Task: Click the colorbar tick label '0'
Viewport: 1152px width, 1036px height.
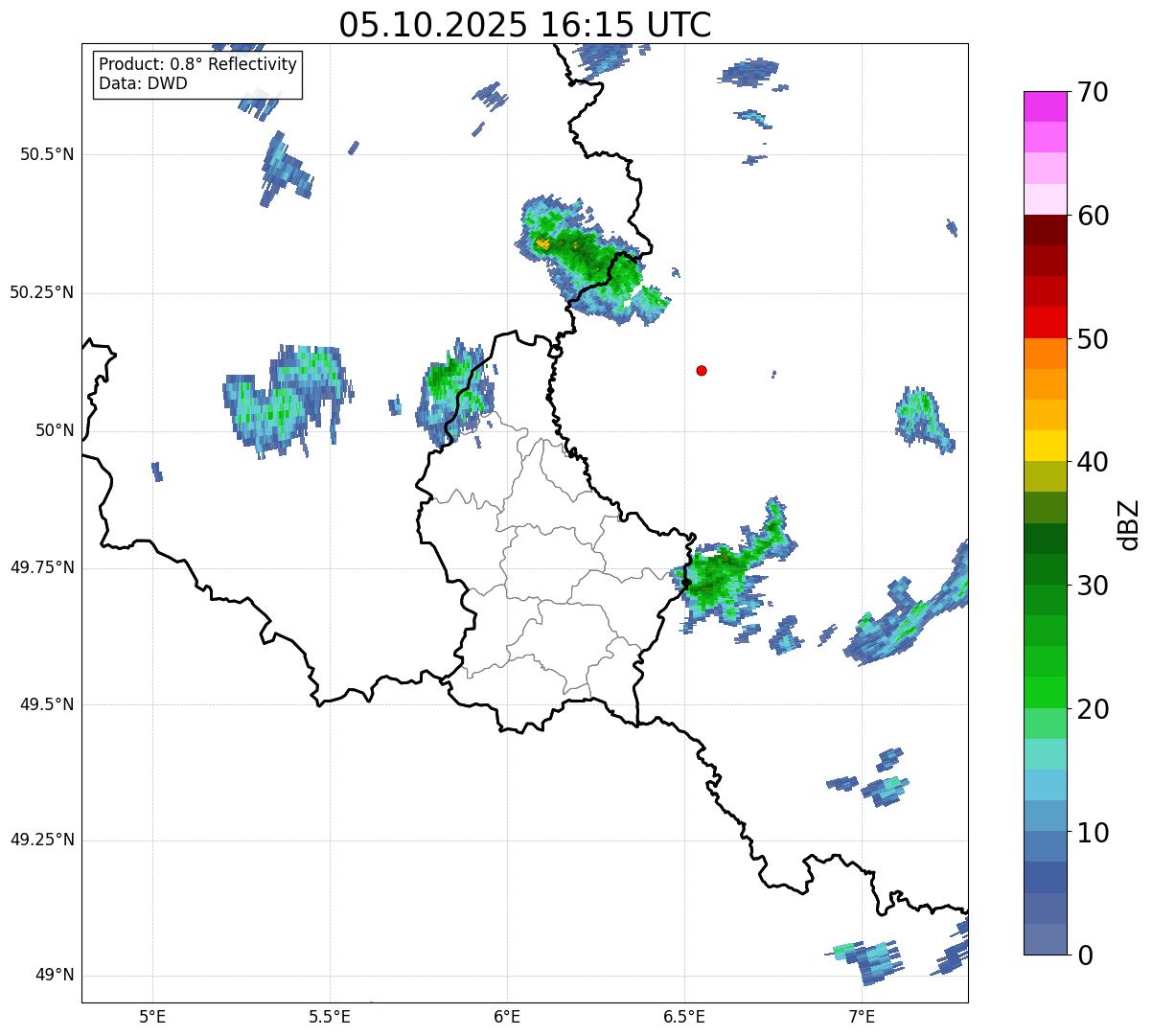Action: coord(1085,955)
